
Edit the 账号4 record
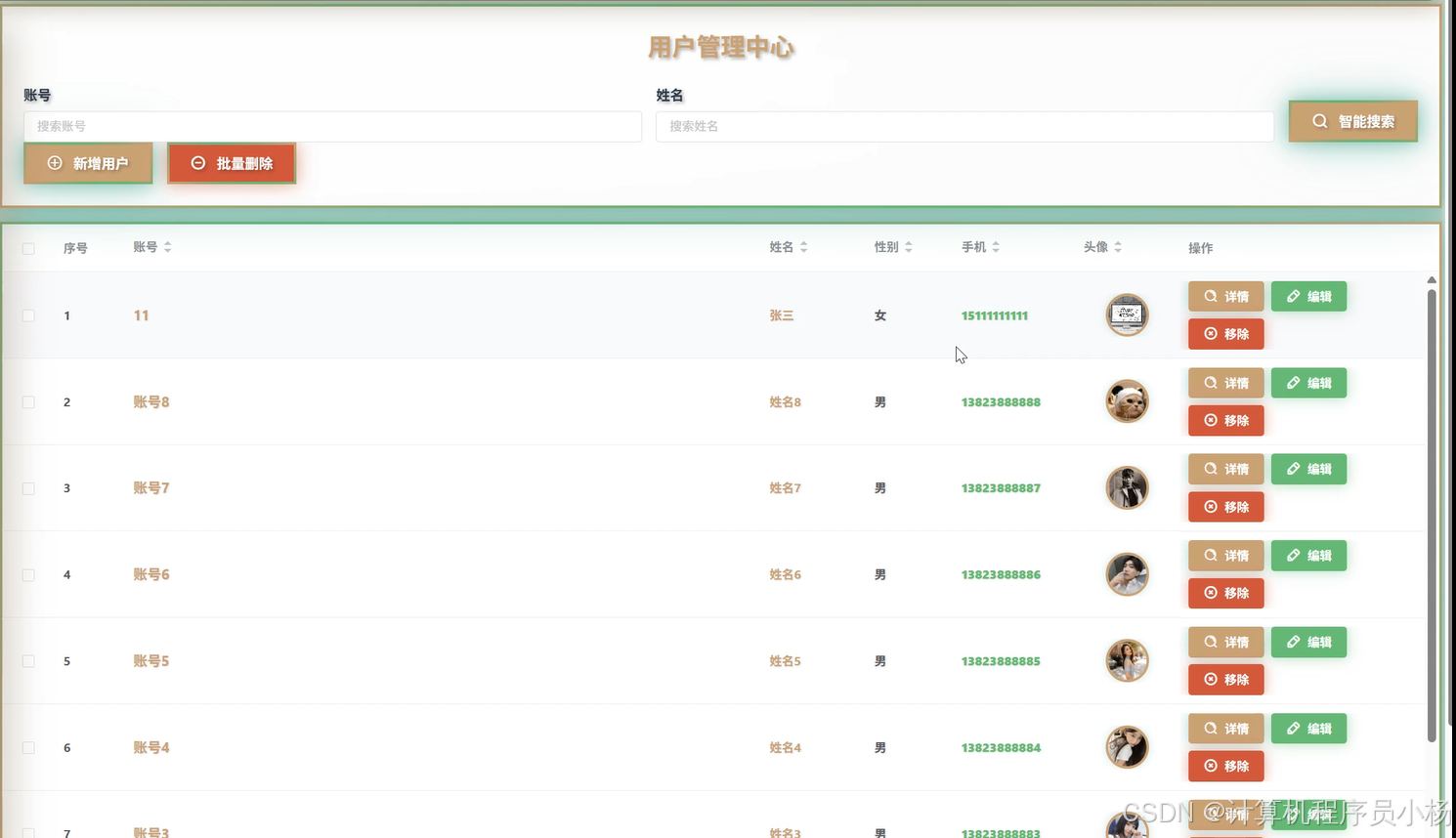point(1308,729)
